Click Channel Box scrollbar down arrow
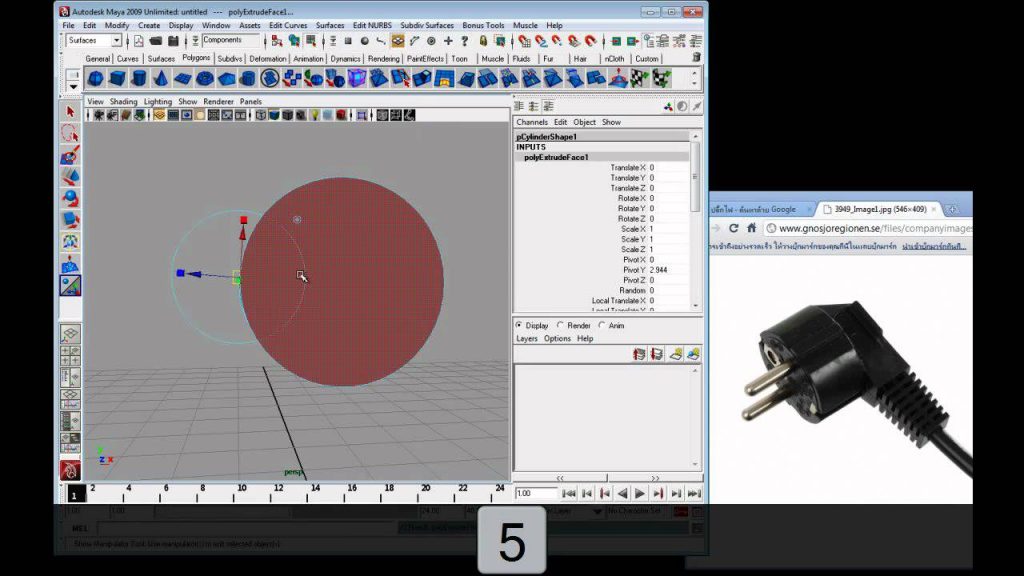1024x576 pixels. click(696, 305)
